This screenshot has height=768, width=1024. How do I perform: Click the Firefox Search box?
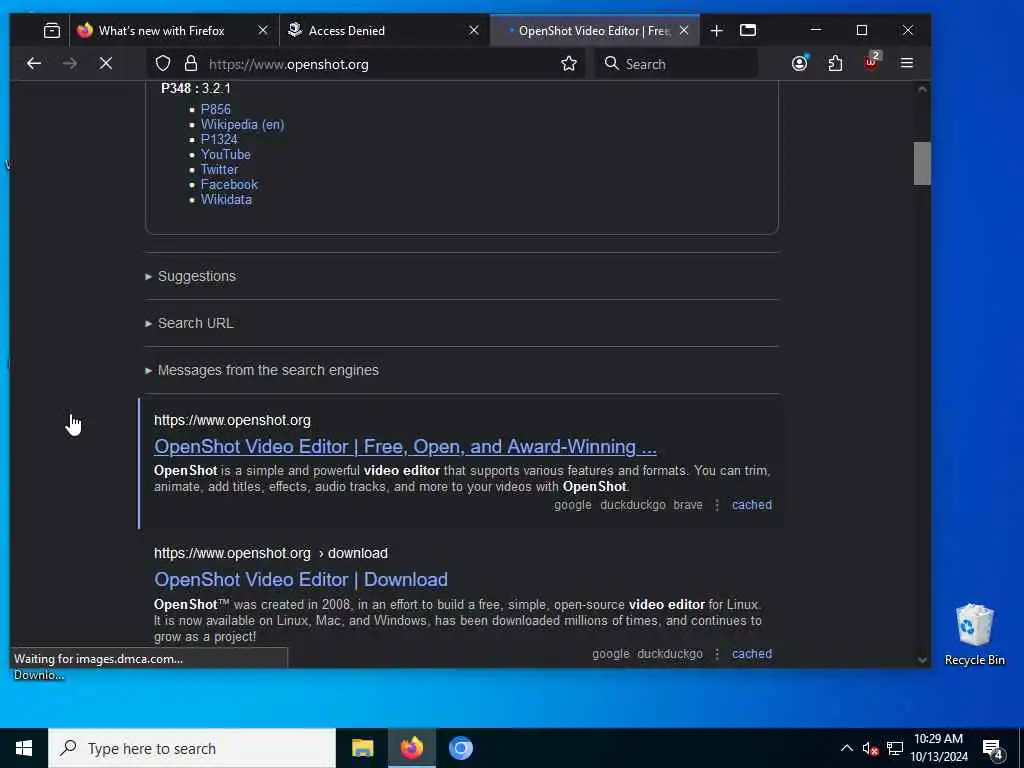[676, 64]
